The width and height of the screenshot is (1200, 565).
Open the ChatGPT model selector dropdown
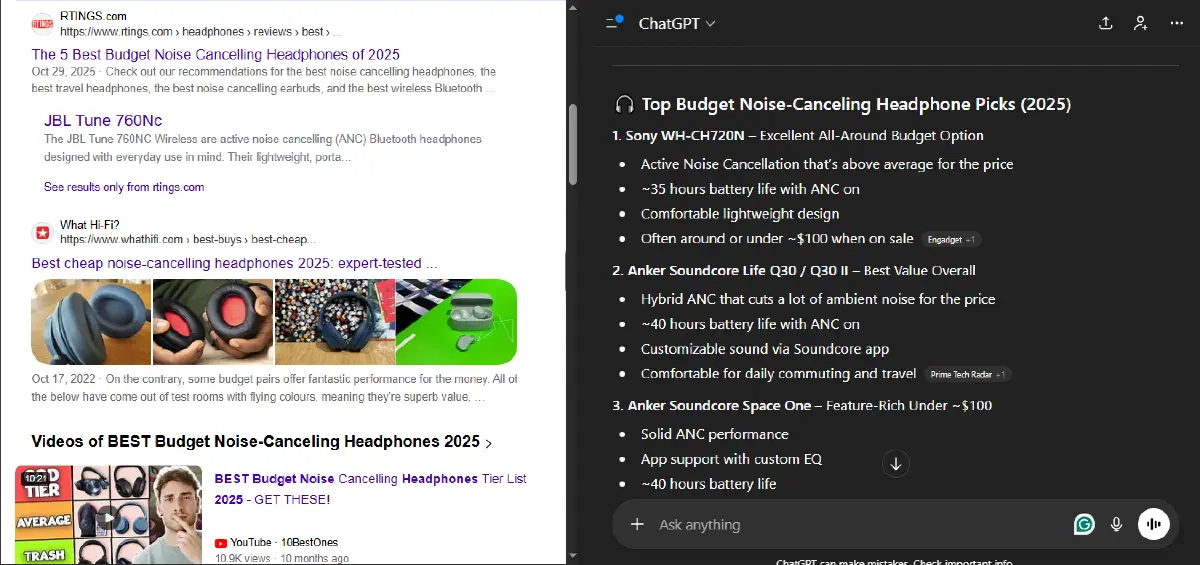(x=677, y=23)
